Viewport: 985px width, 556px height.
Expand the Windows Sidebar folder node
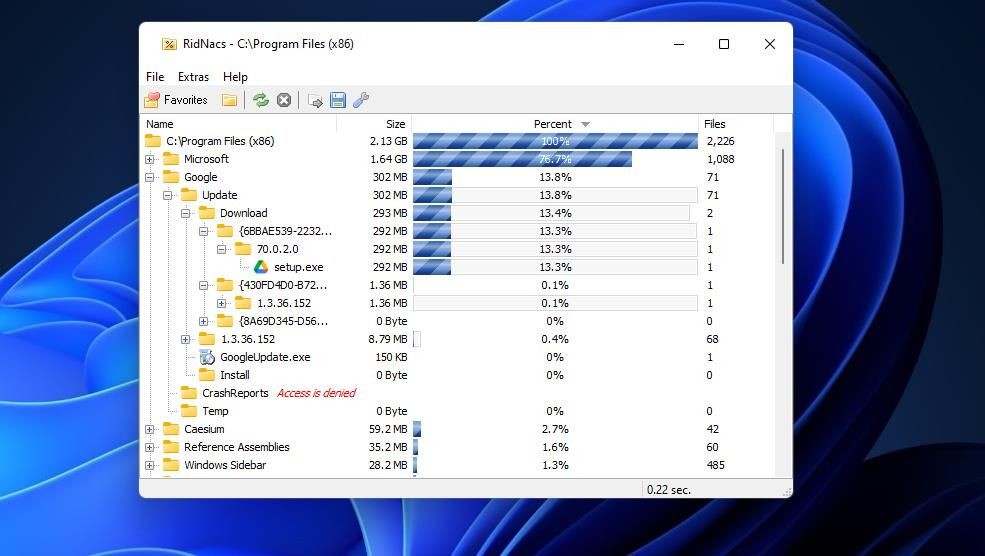pyautogui.click(x=150, y=466)
